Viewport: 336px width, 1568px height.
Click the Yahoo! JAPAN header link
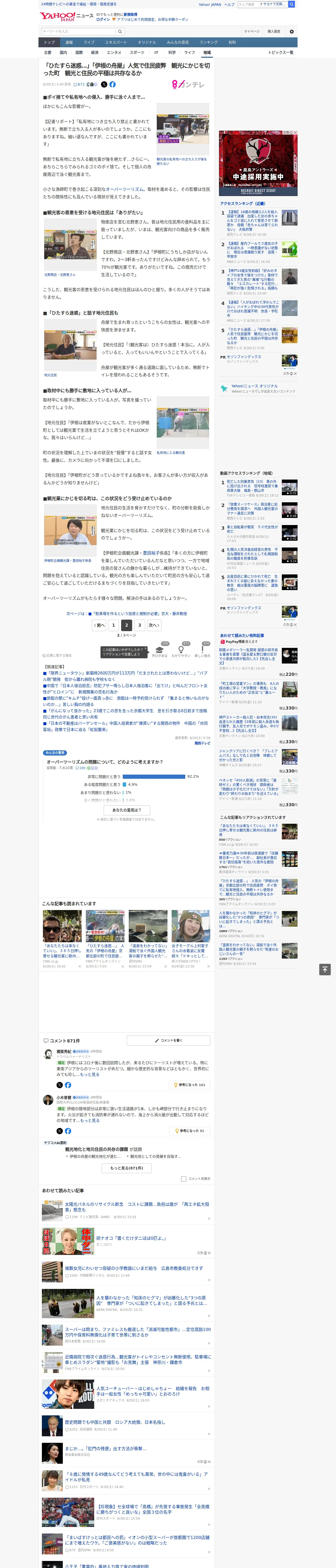(x=210, y=4)
